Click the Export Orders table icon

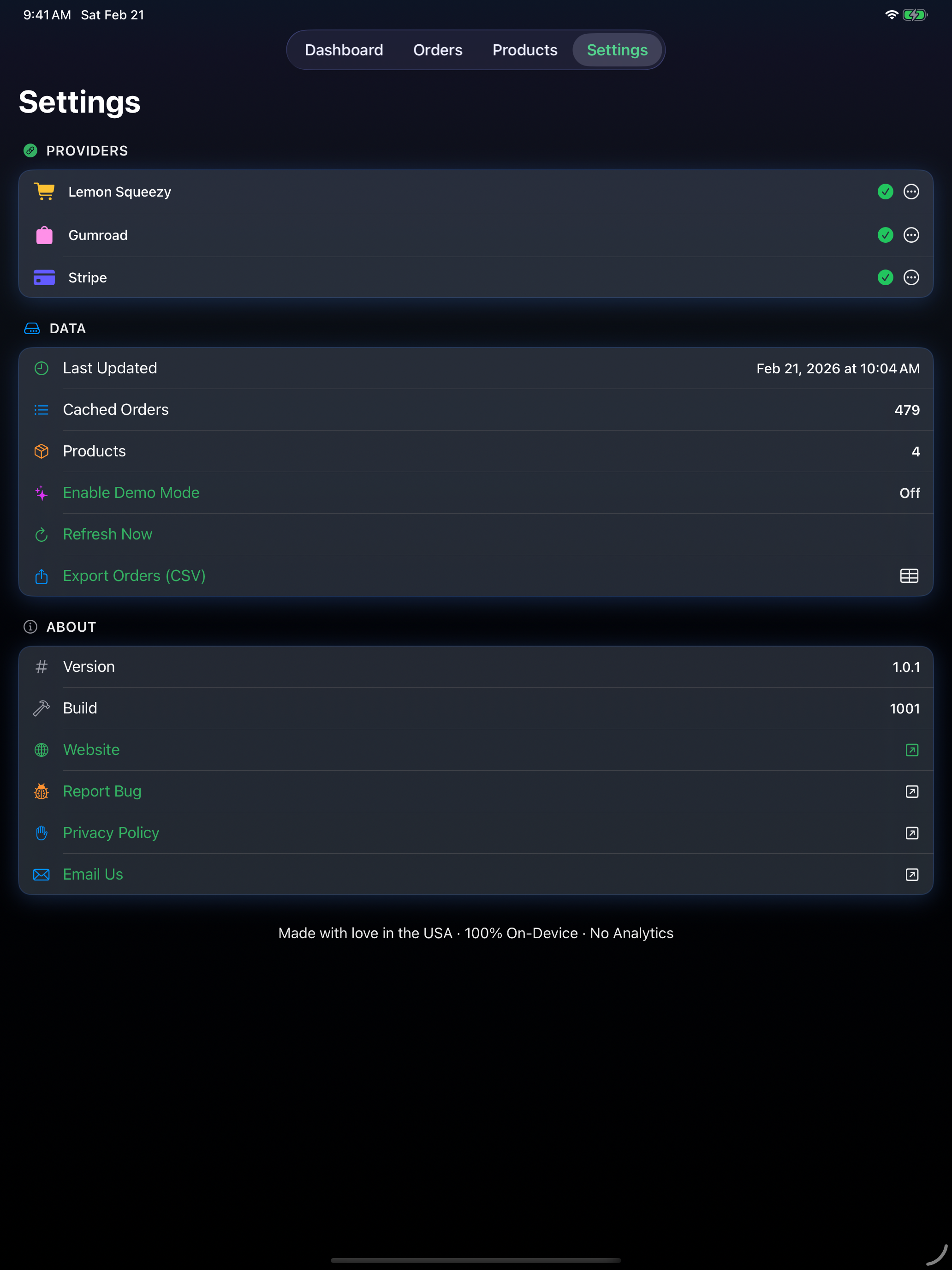(x=910, y=576)
